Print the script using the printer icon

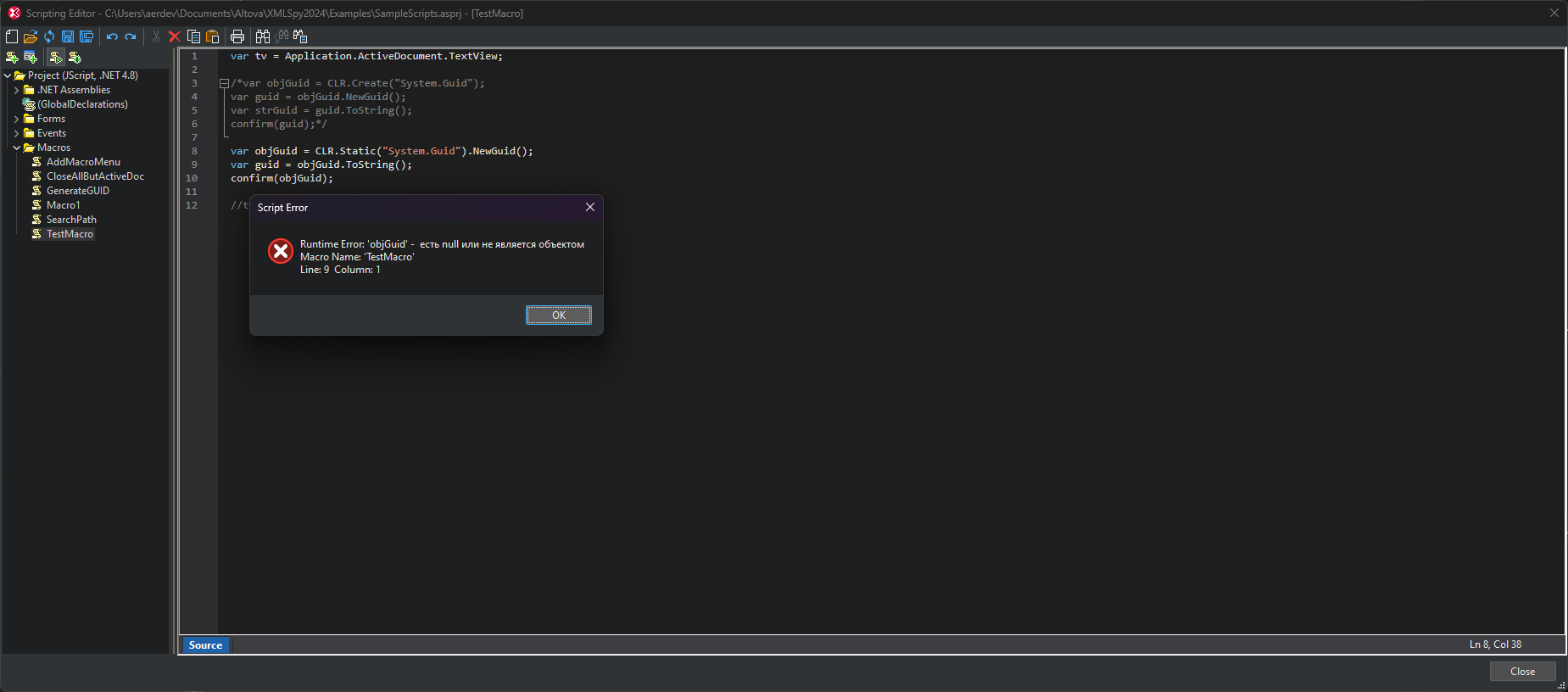[237, 36]
